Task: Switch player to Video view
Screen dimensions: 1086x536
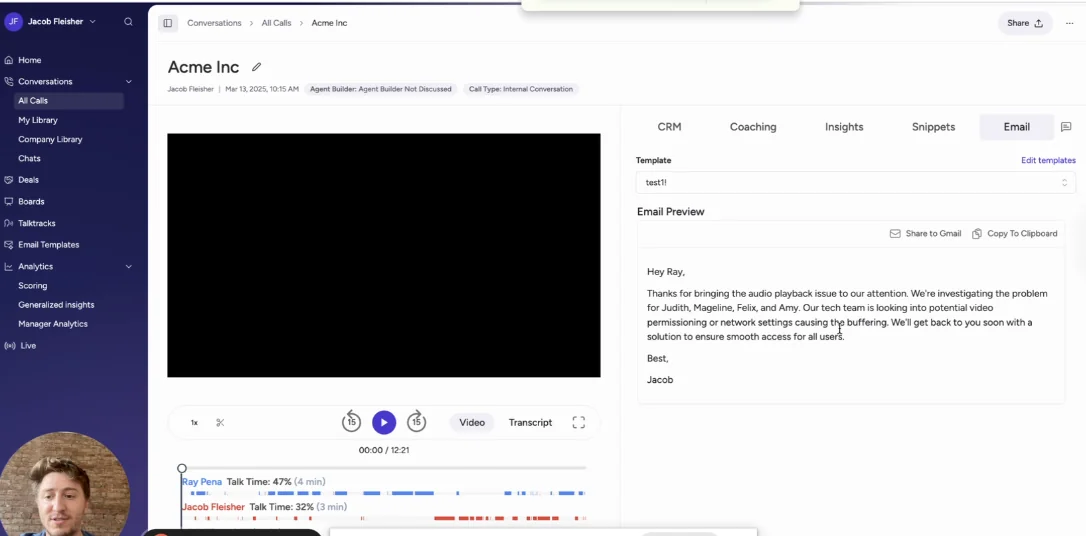Action: pos(472,422)
